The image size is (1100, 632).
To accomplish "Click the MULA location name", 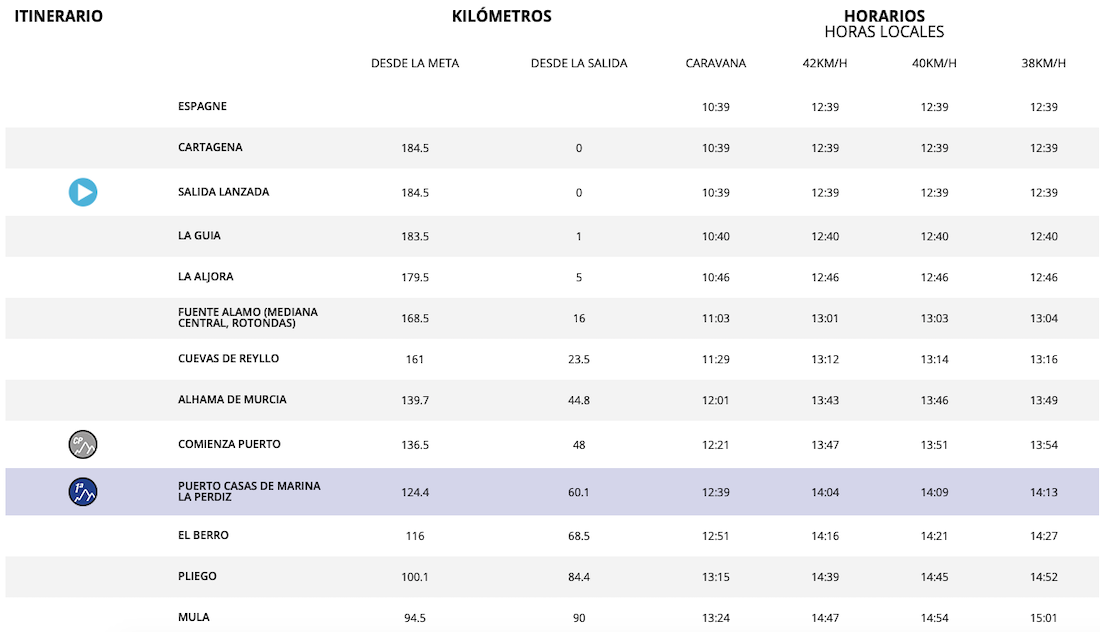I will click(x=194, y=618).
